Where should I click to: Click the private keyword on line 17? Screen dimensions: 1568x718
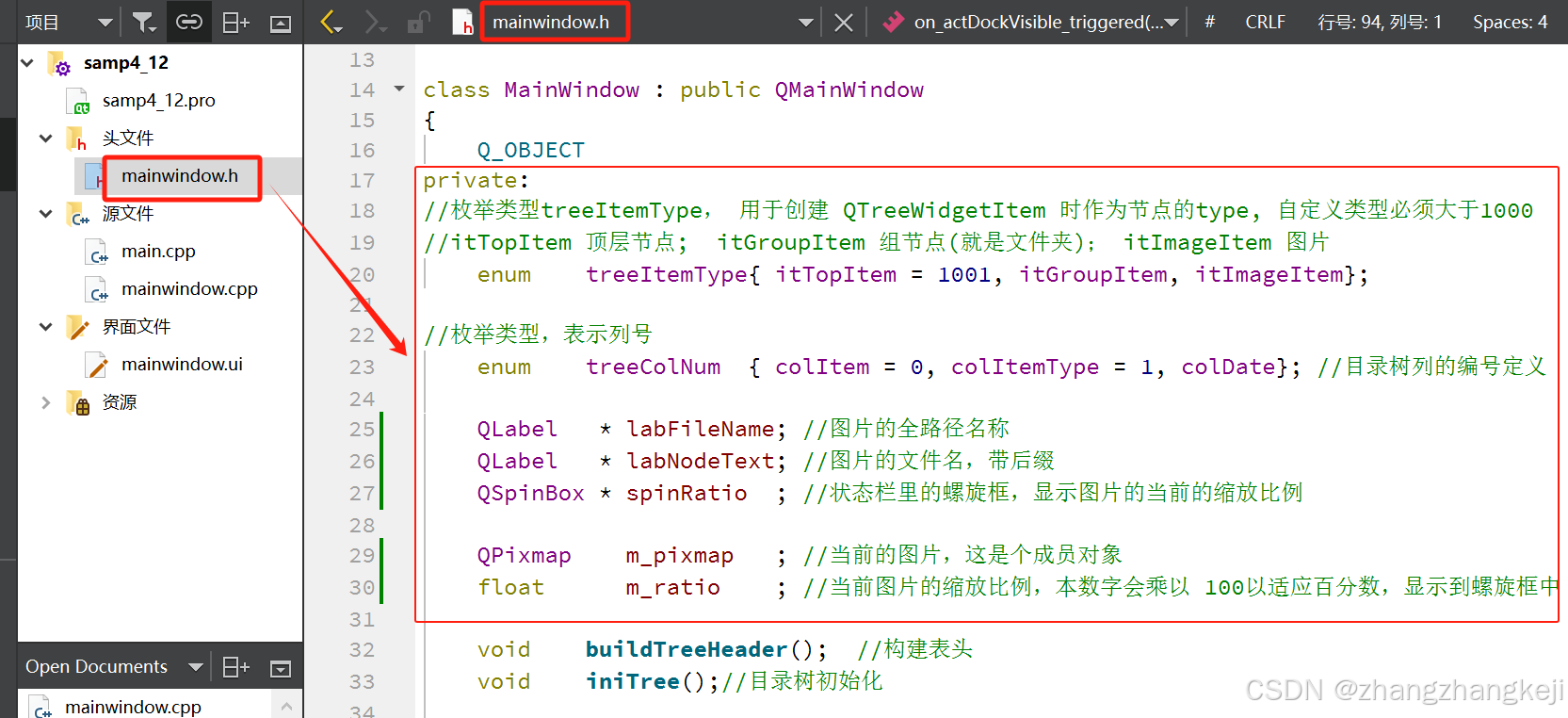click(x=470, y=180)
